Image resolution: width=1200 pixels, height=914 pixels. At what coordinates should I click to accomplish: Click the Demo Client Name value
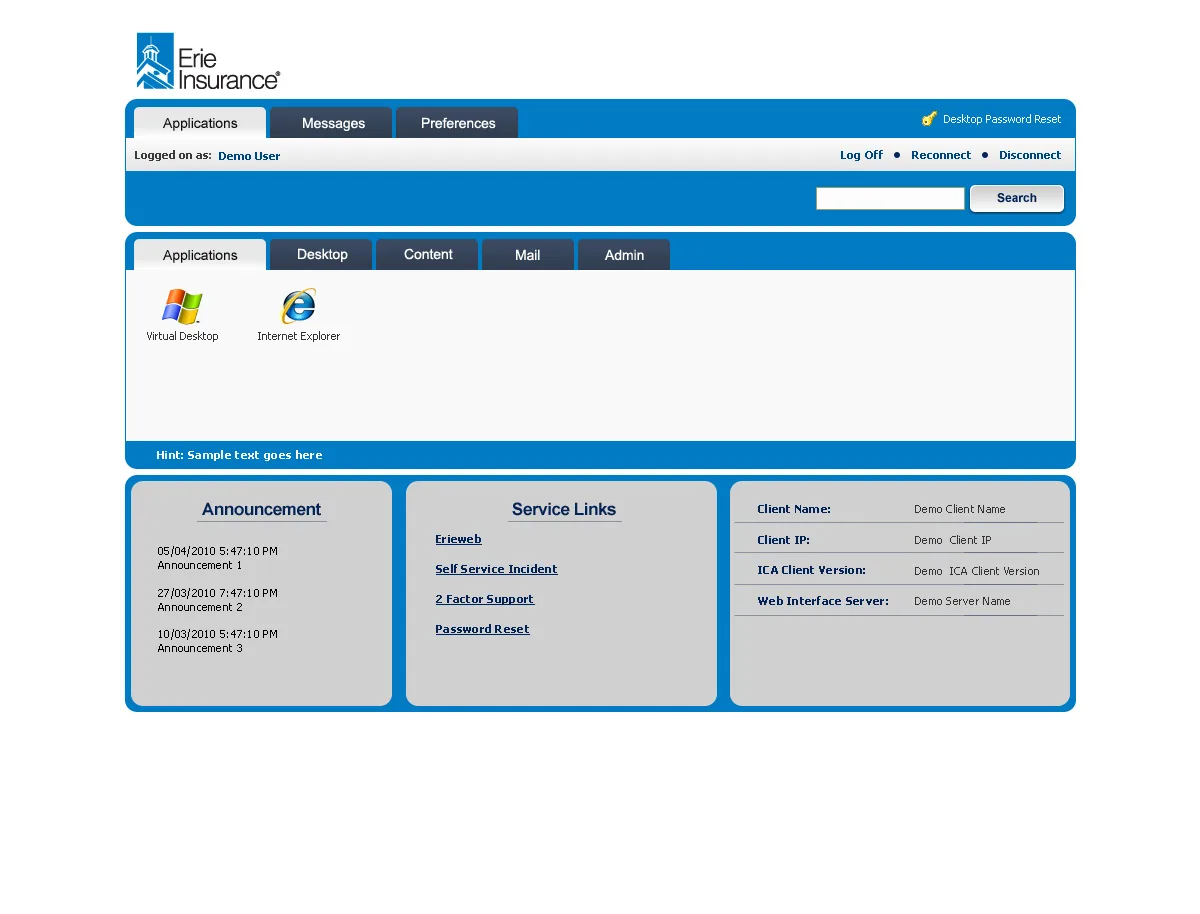pyautogui.click(x=960, y=509)
